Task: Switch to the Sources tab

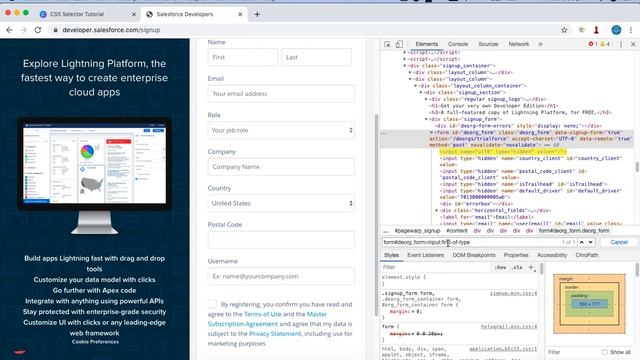Action: pyautogui.click(x=488, y=44)
